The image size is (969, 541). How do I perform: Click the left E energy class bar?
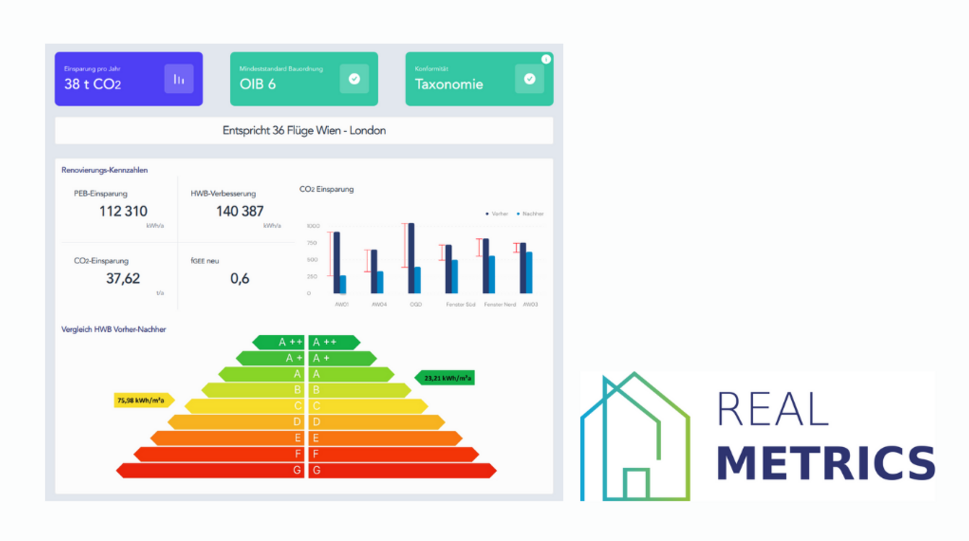[227, 438]
